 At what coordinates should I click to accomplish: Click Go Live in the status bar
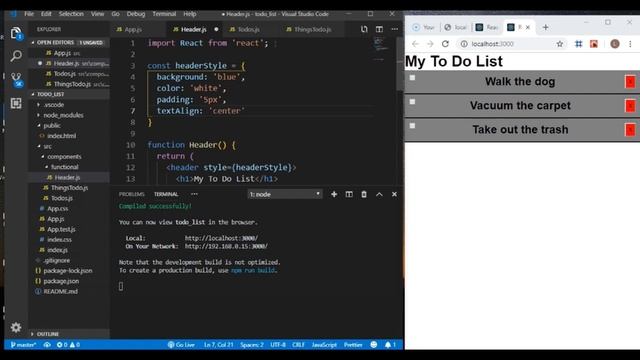(181, 344)
